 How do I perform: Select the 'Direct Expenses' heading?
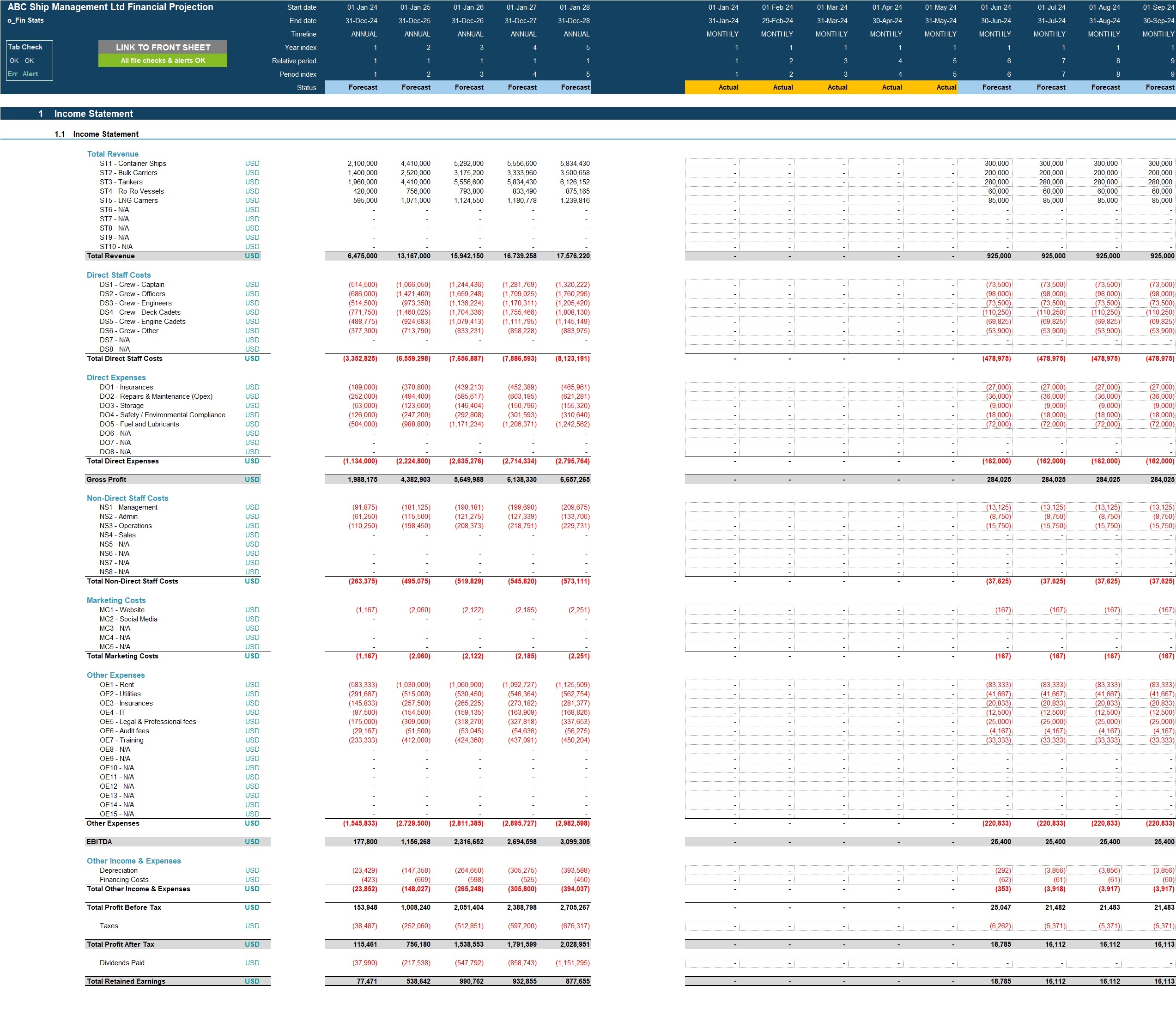click(116, 377)
